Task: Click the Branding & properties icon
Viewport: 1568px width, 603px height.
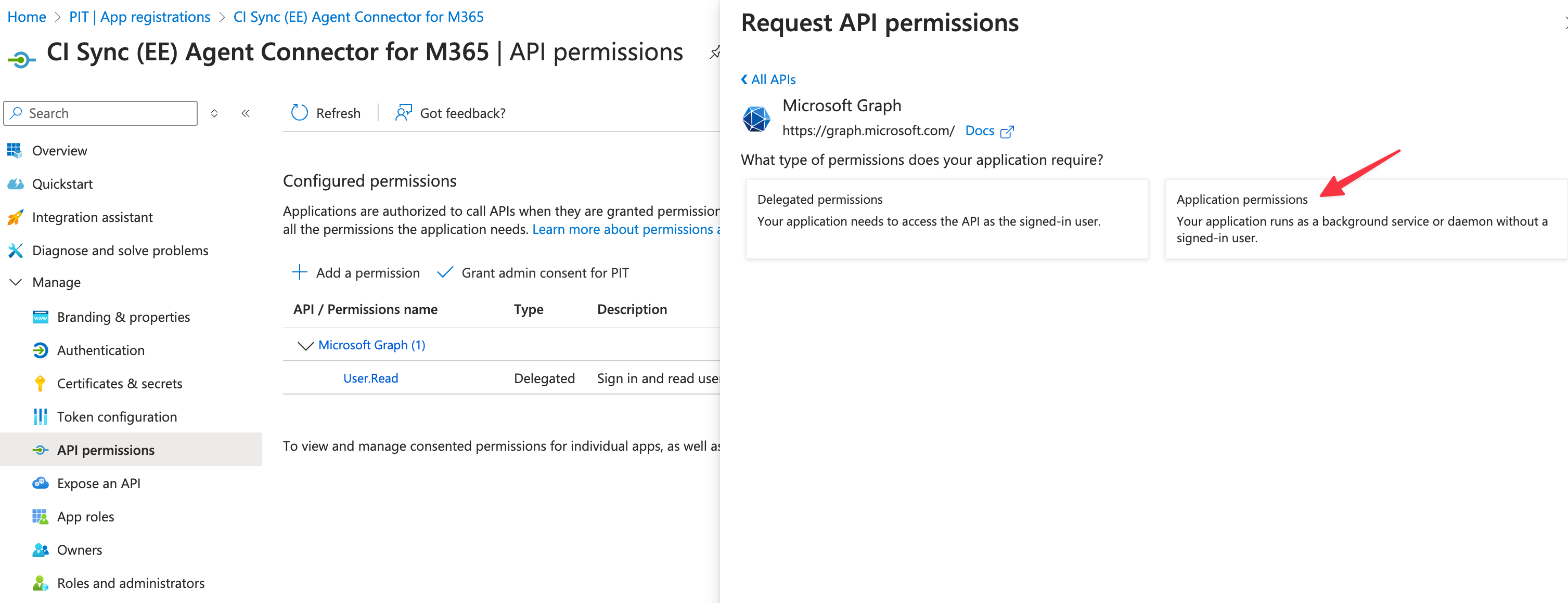Action: [40, 317]
